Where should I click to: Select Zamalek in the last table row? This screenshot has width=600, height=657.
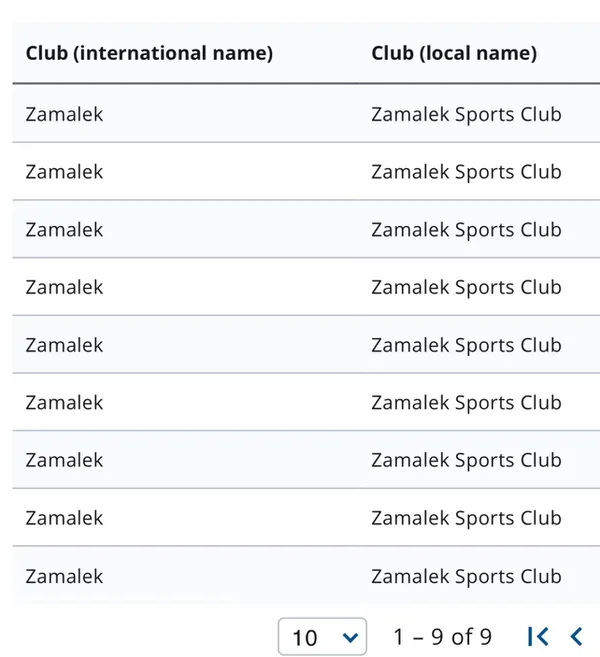pyautogui.click(x=64, y=576)
